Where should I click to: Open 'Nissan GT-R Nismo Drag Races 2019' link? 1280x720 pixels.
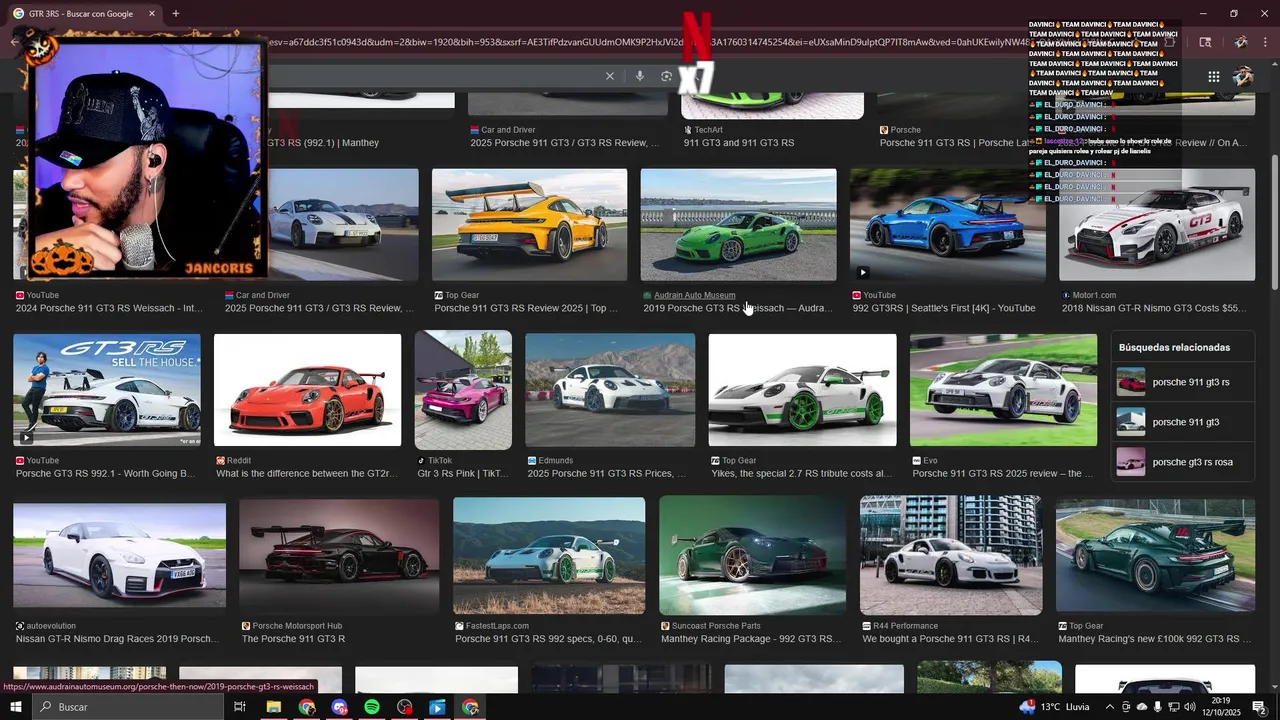click(117, 639)
